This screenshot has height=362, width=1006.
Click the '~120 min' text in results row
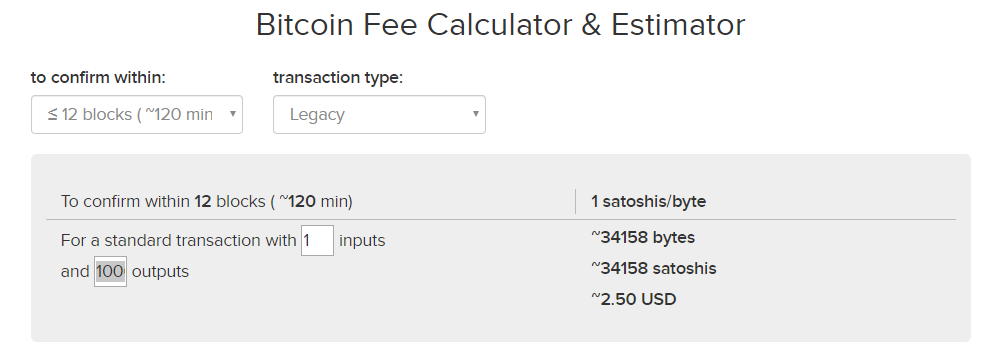point(315,202)
